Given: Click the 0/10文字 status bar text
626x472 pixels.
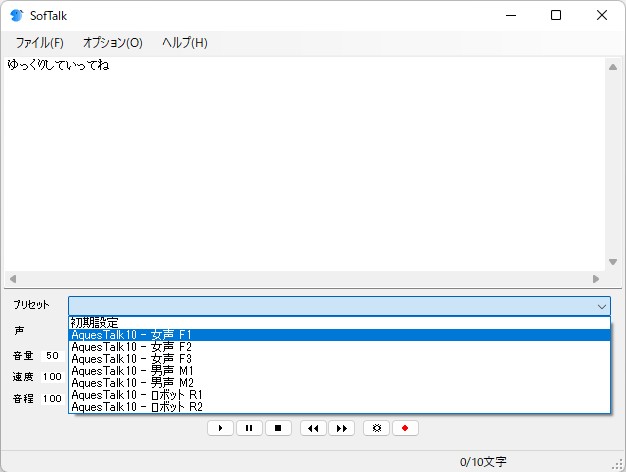Looking at the screenshot, I should click(x=483, y=462).
